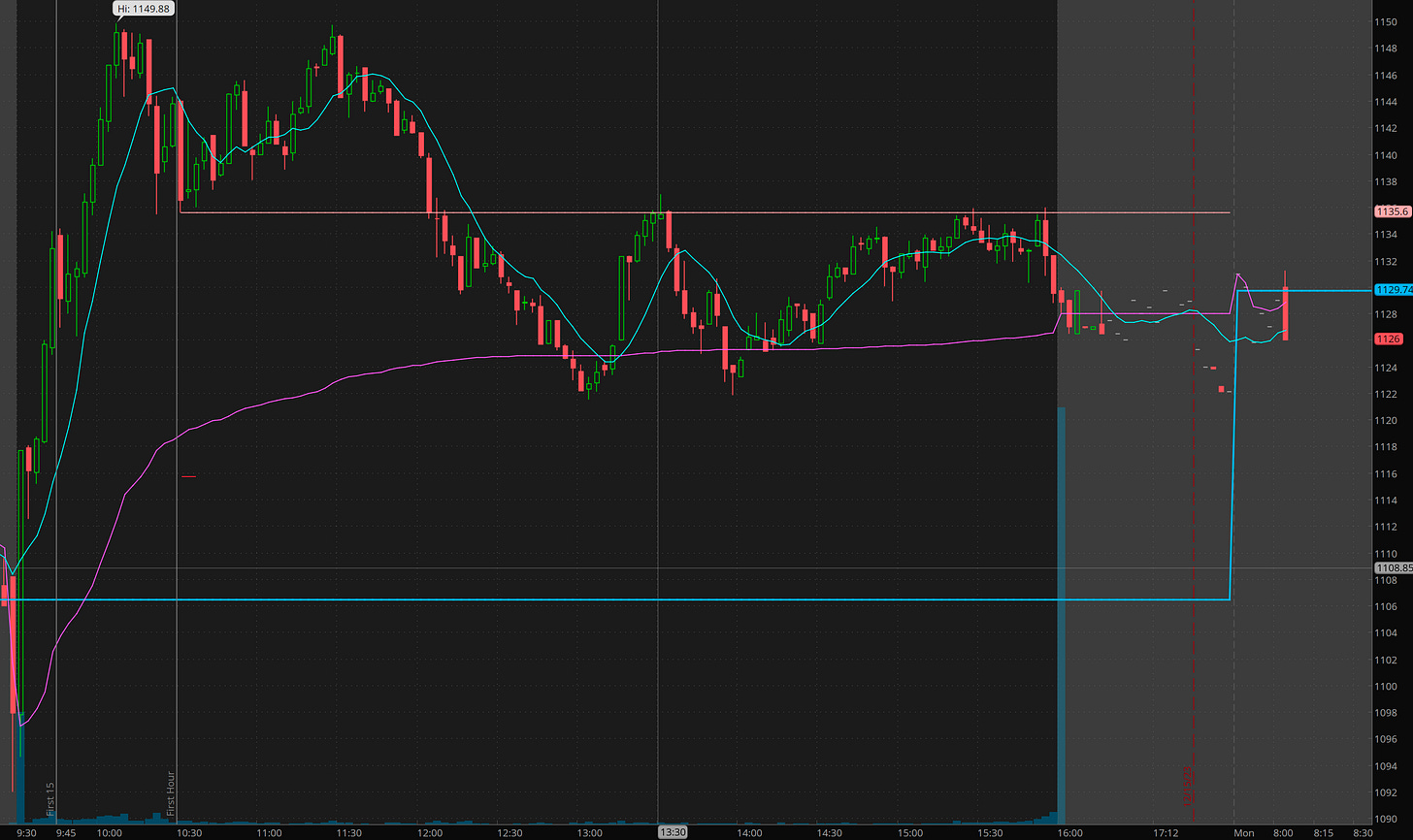
Task: Click the 1148 price axis label
Action: 1385,48
